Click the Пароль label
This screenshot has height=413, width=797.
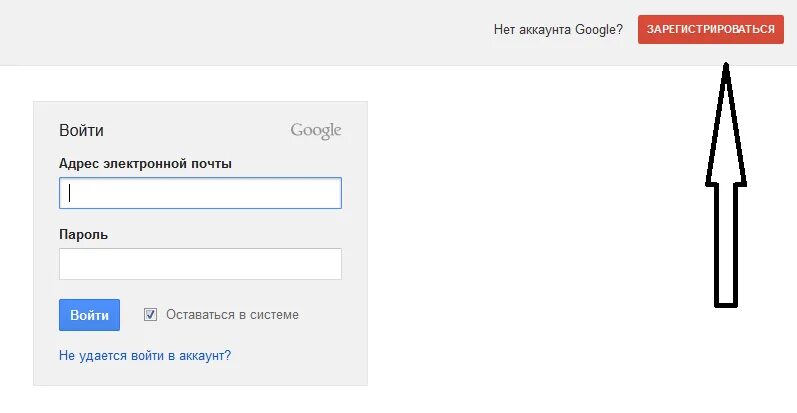pos(83,235)
